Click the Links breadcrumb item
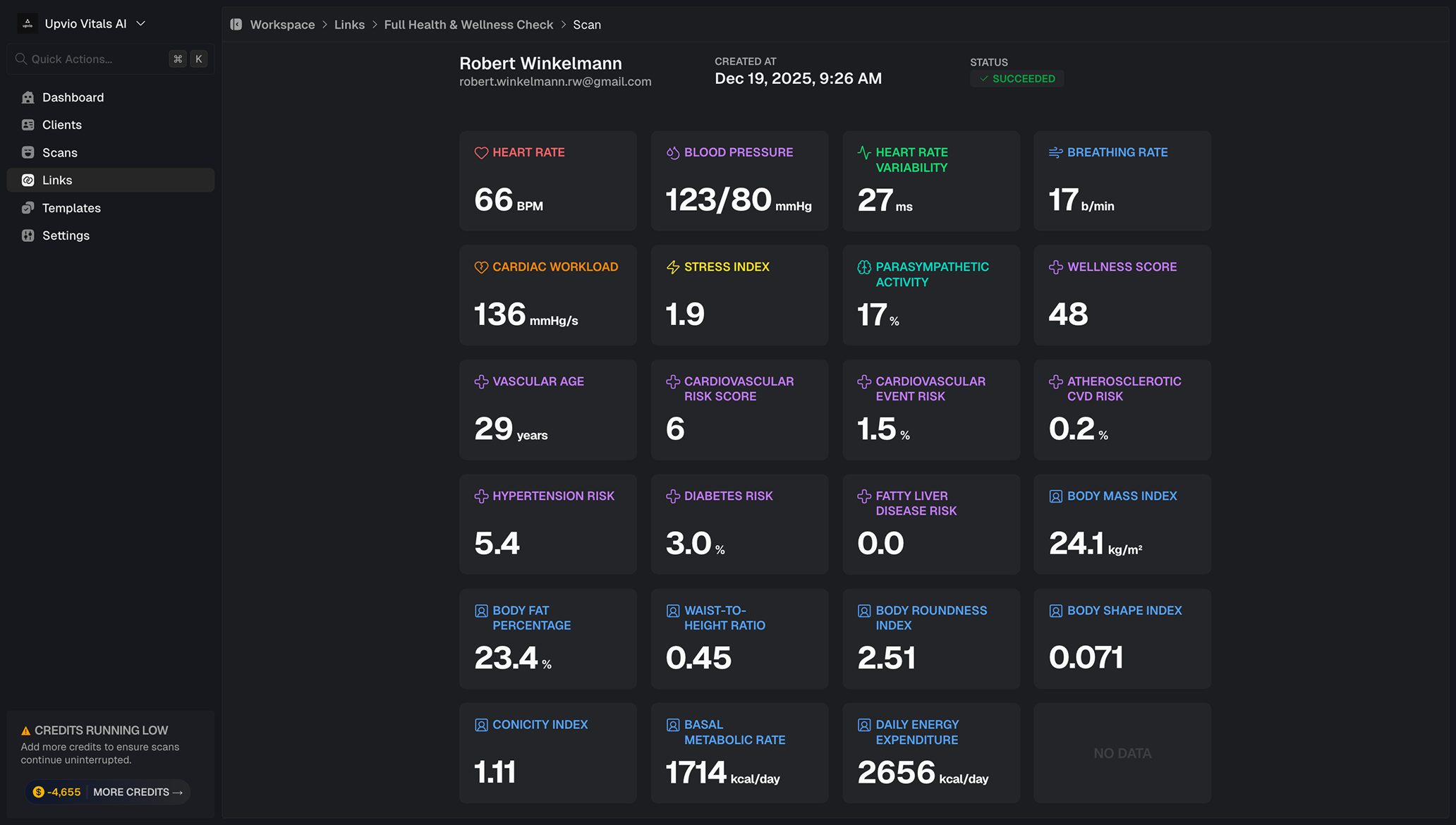Screen dimensions: 1456x825 (x=349, y=25)
